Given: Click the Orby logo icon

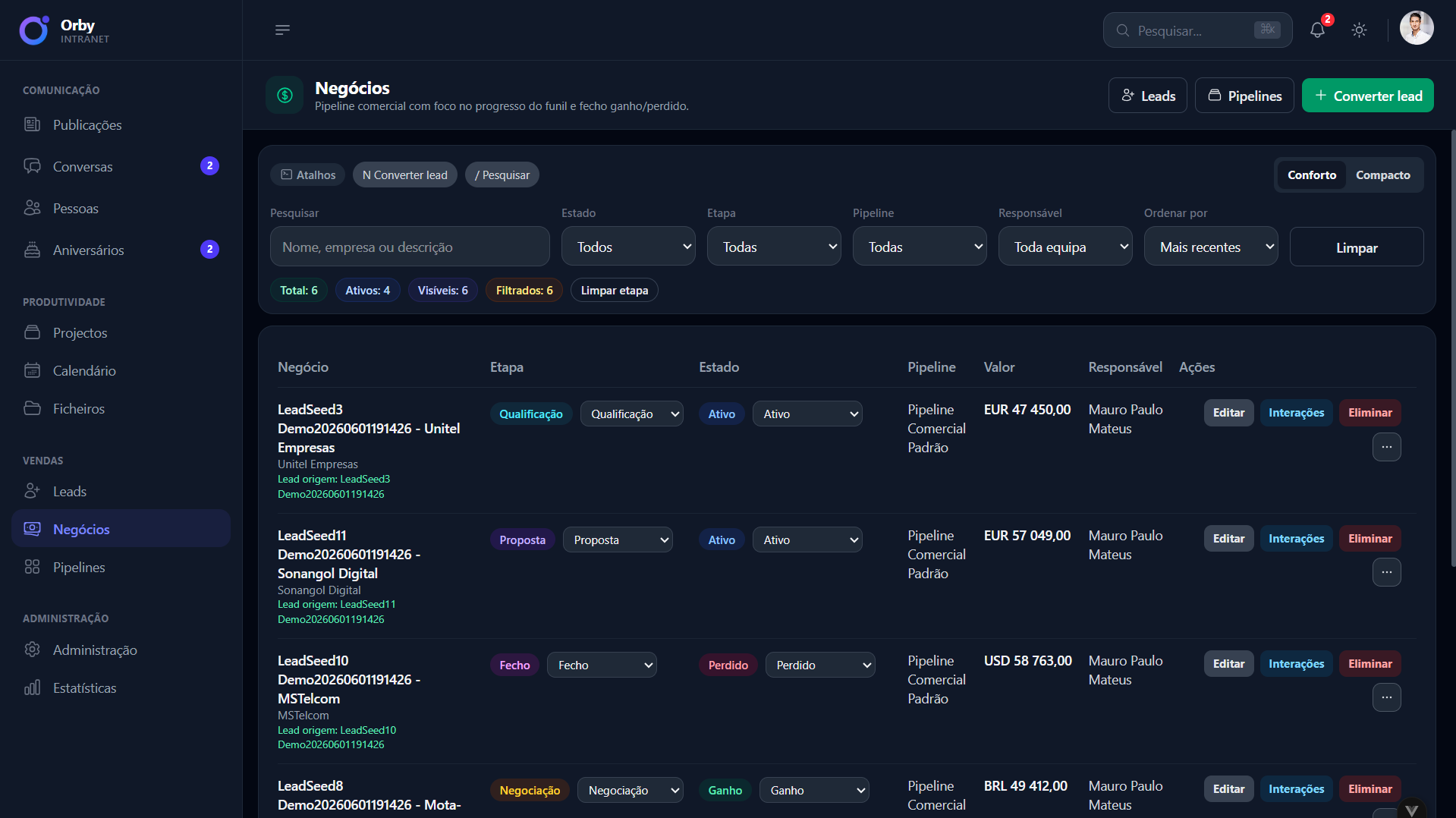Looking at the screenshot, I should coord(34,30).
